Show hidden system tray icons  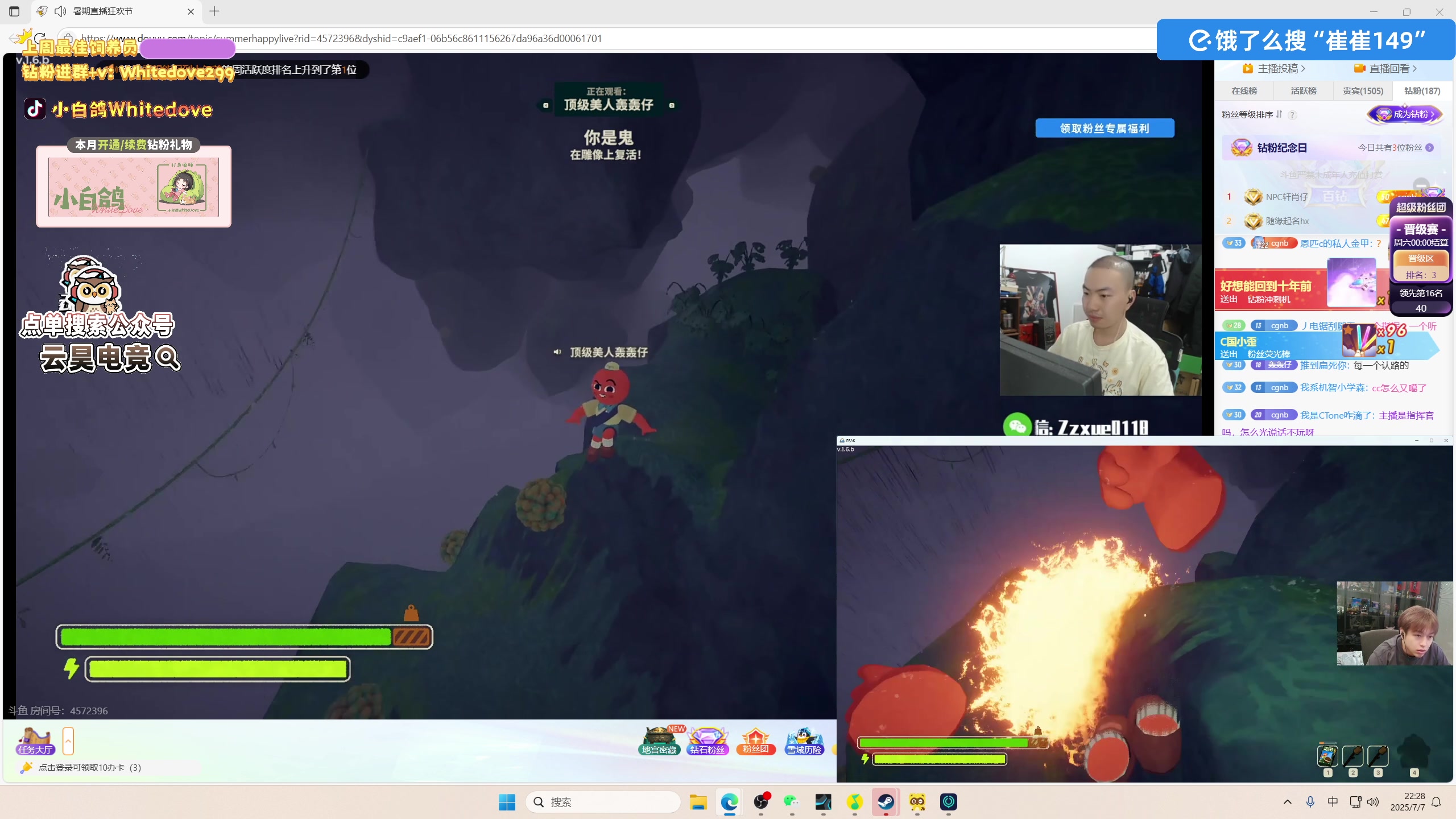(x=1288, y=802)
